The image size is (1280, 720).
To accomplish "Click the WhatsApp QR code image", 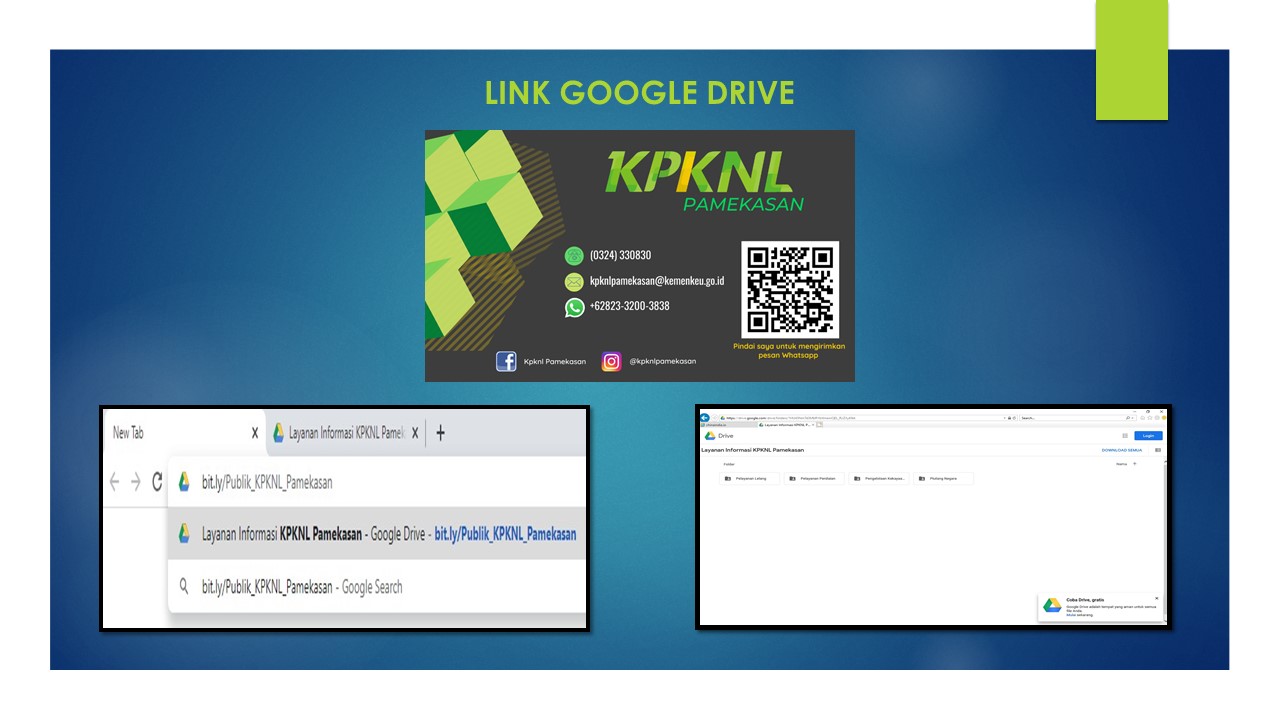I will pos(789,289).
